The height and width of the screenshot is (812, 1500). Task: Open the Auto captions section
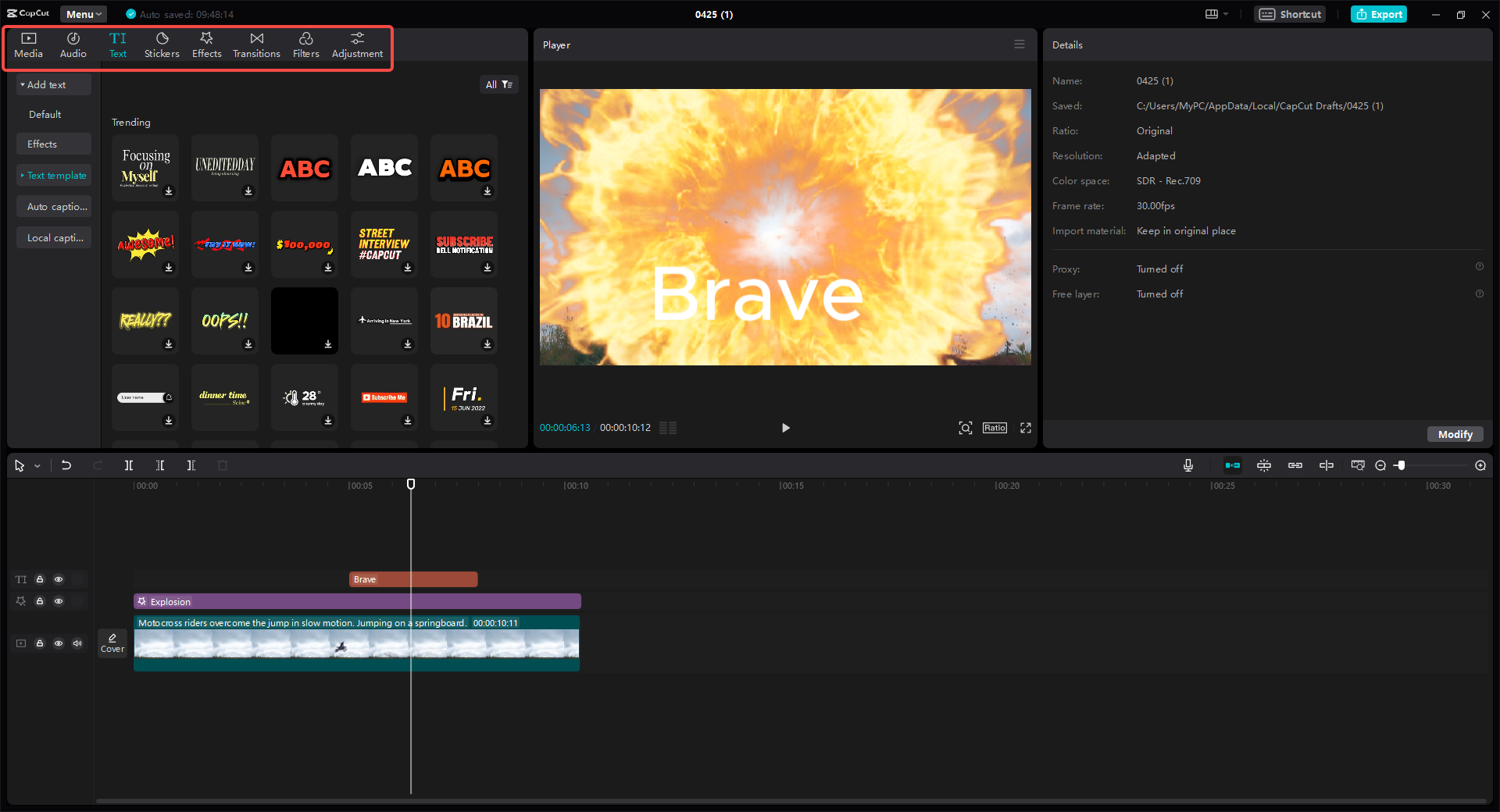54,206
